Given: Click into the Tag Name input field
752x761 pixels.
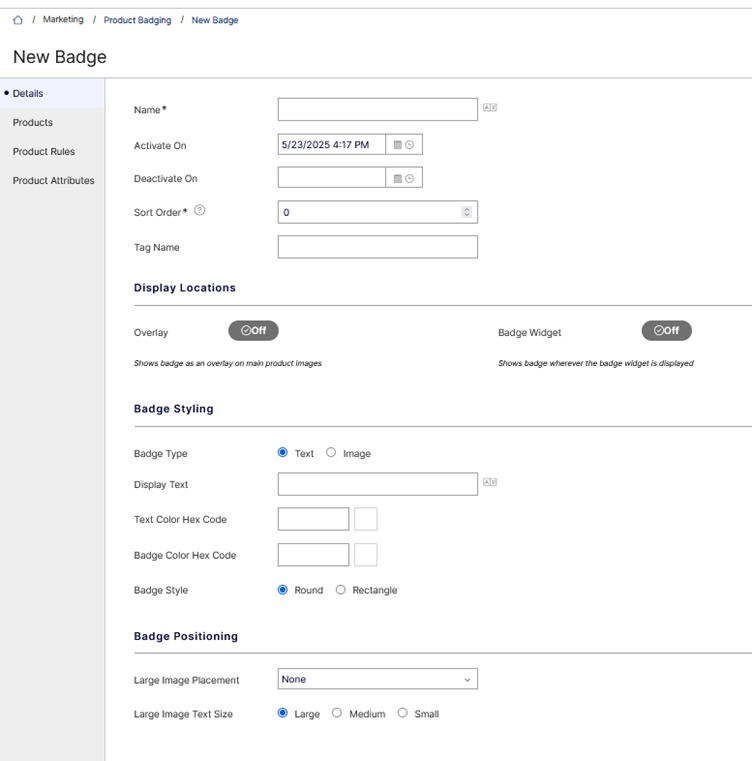Looking at the screenshot, I should pyautogui.click(x=377, y=247).
